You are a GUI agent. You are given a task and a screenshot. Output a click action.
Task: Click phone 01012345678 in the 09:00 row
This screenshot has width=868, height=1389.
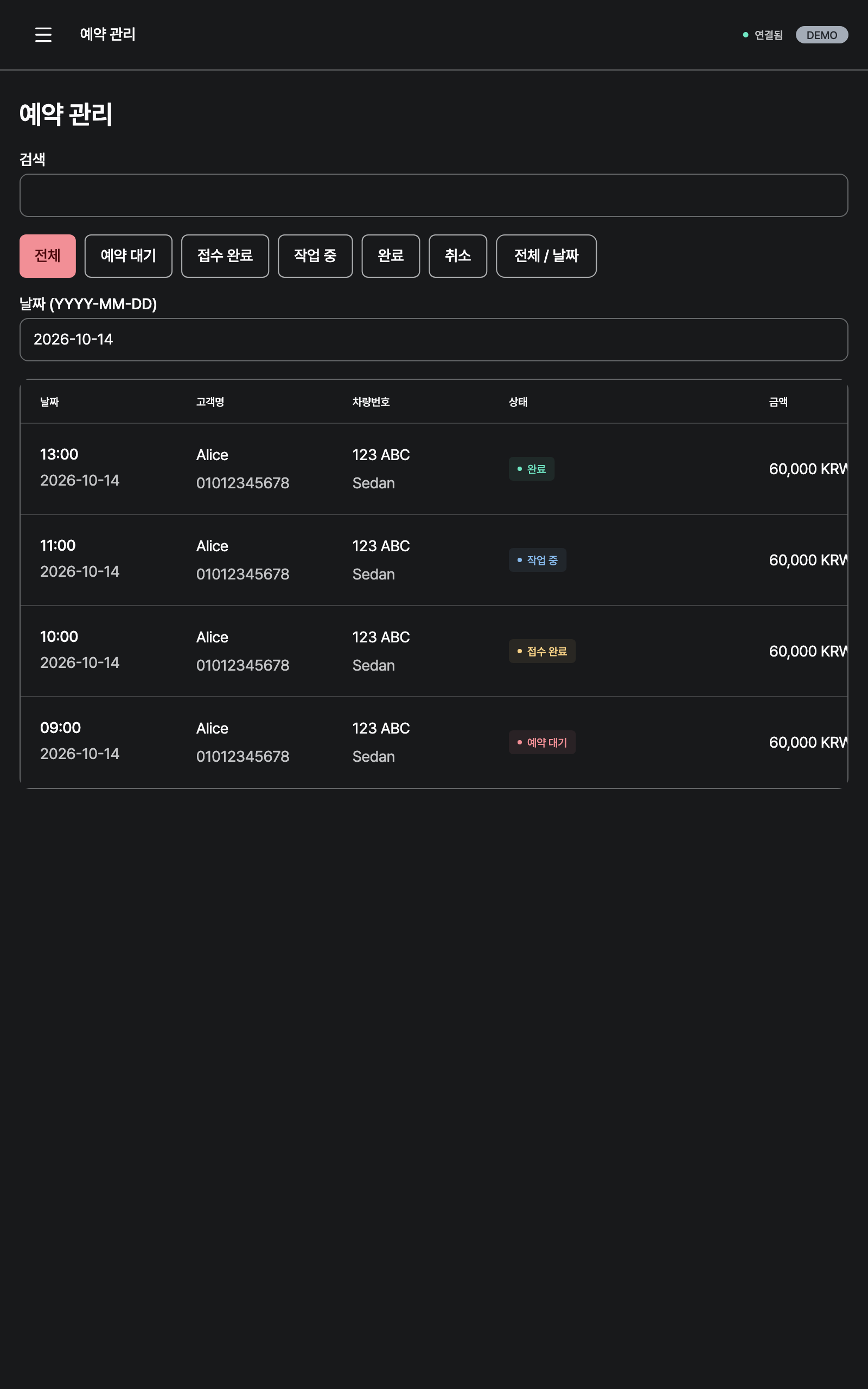click(x=243, y=757)
